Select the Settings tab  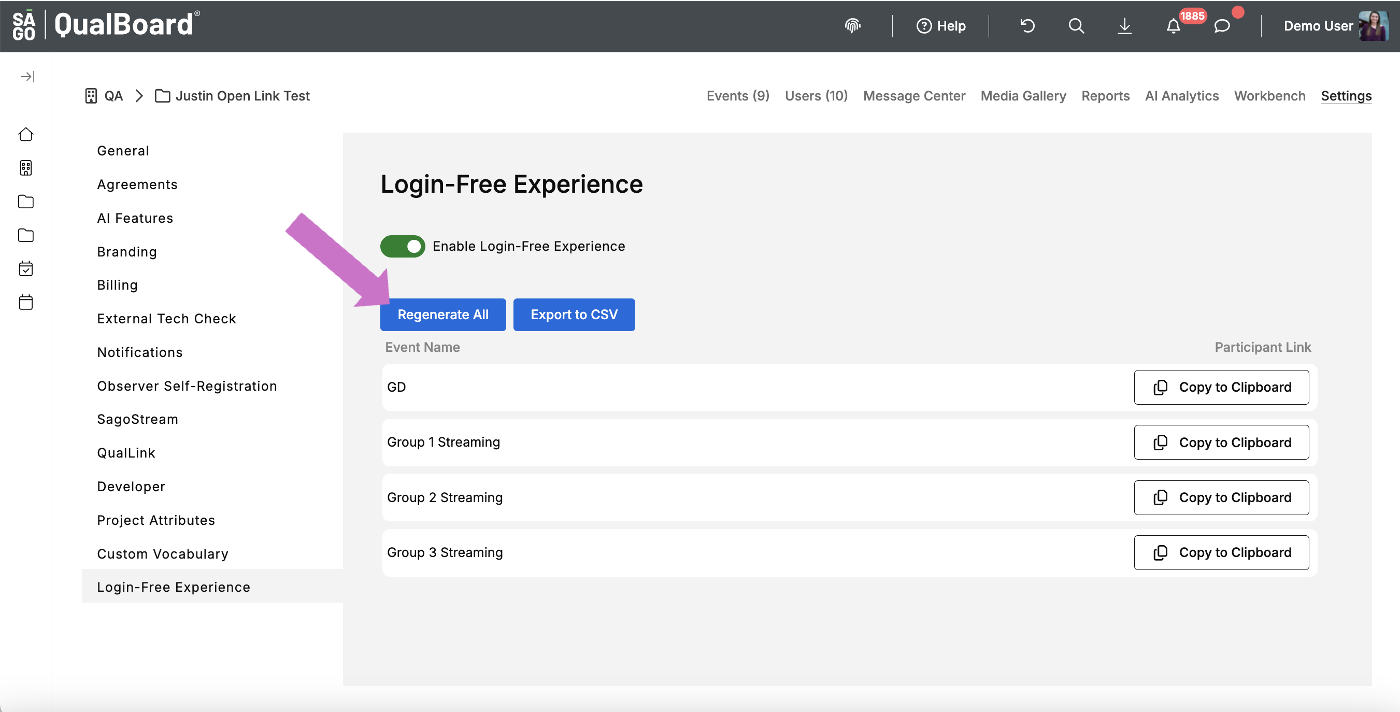point(1346,96)
